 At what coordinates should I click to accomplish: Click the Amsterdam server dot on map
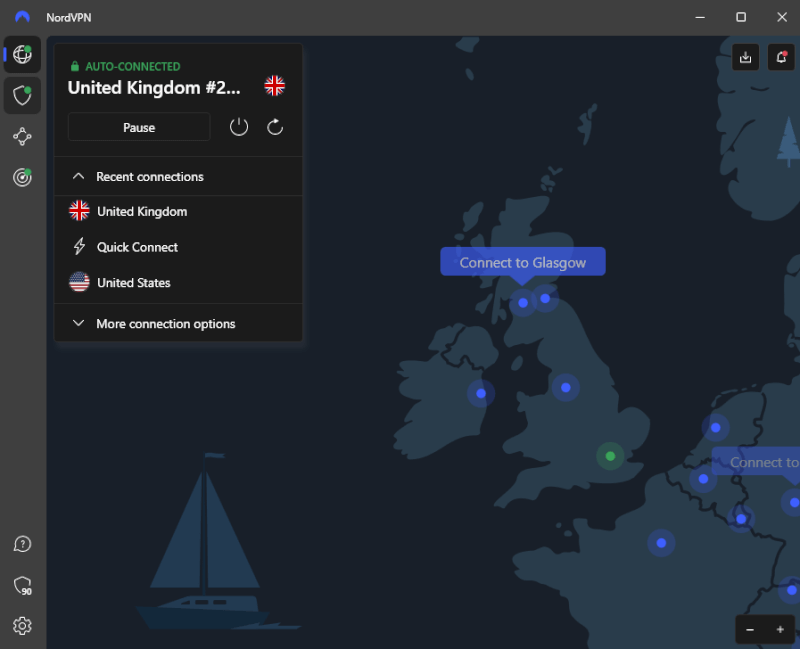[x=716, y=428]
